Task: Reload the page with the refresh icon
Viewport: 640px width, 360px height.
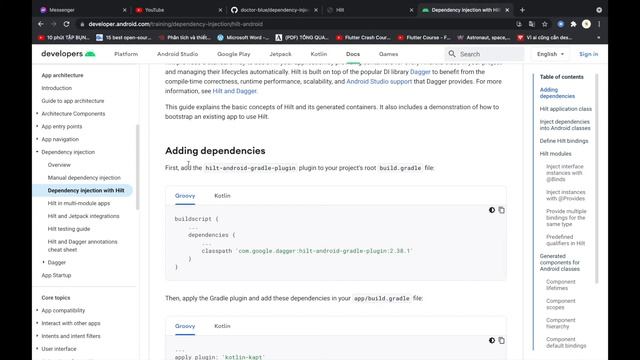Action: [67, 24]
